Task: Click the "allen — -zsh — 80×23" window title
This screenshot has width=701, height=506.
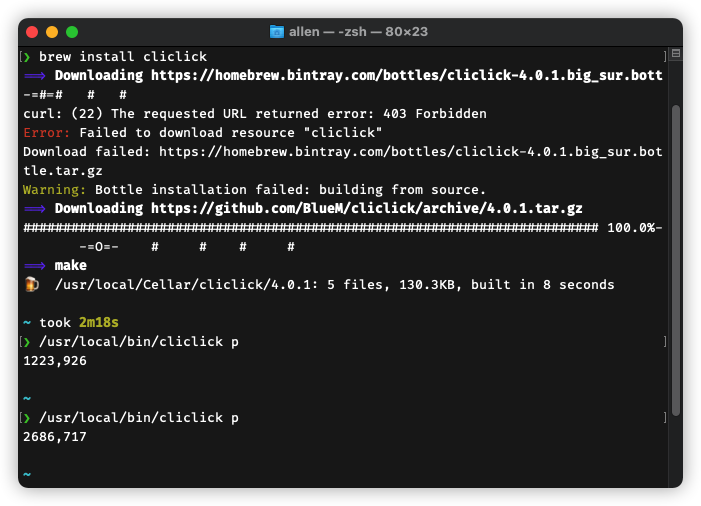Action: tap(358, 32)
